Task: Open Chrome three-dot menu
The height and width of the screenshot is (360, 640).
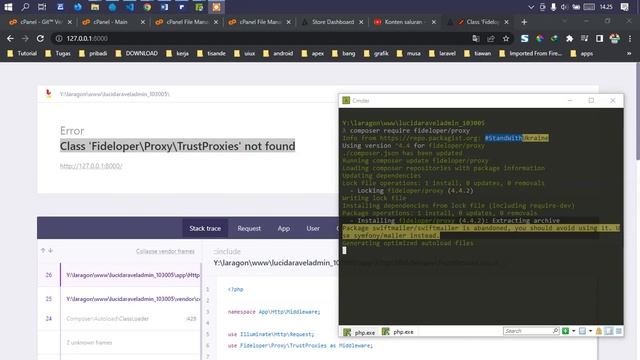Action: [630, 38]
